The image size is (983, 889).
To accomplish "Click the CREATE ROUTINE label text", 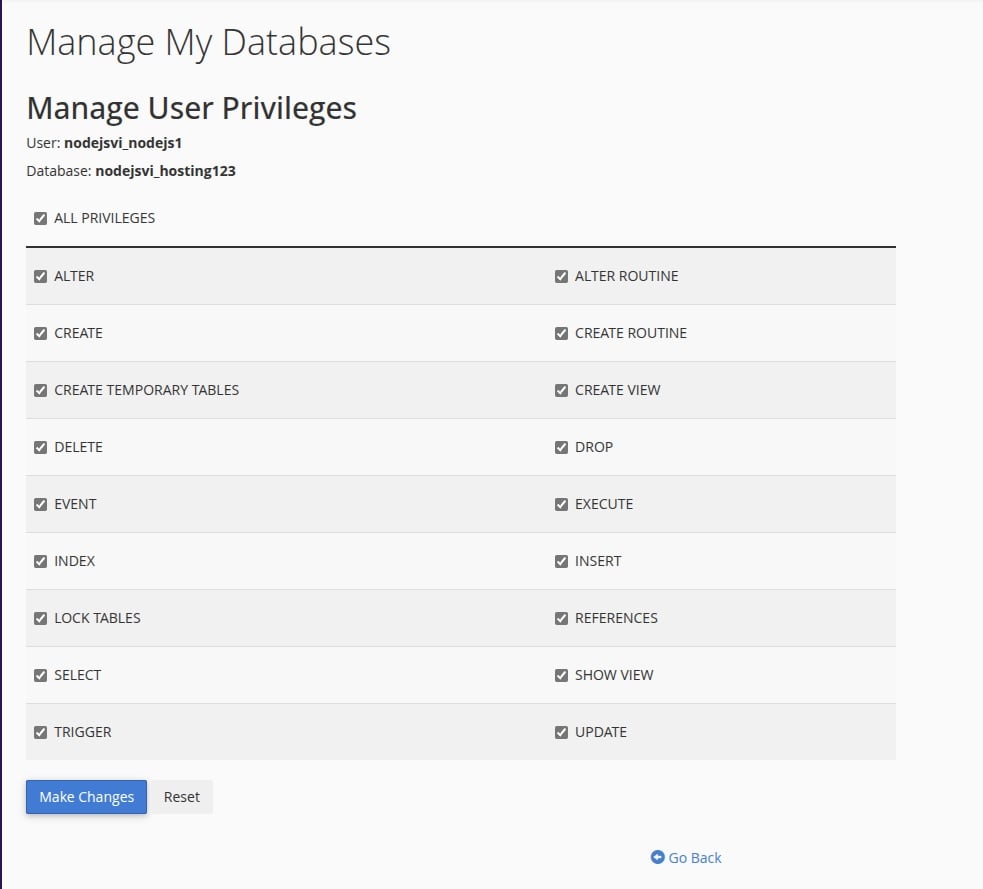I will tap(631, 333).
